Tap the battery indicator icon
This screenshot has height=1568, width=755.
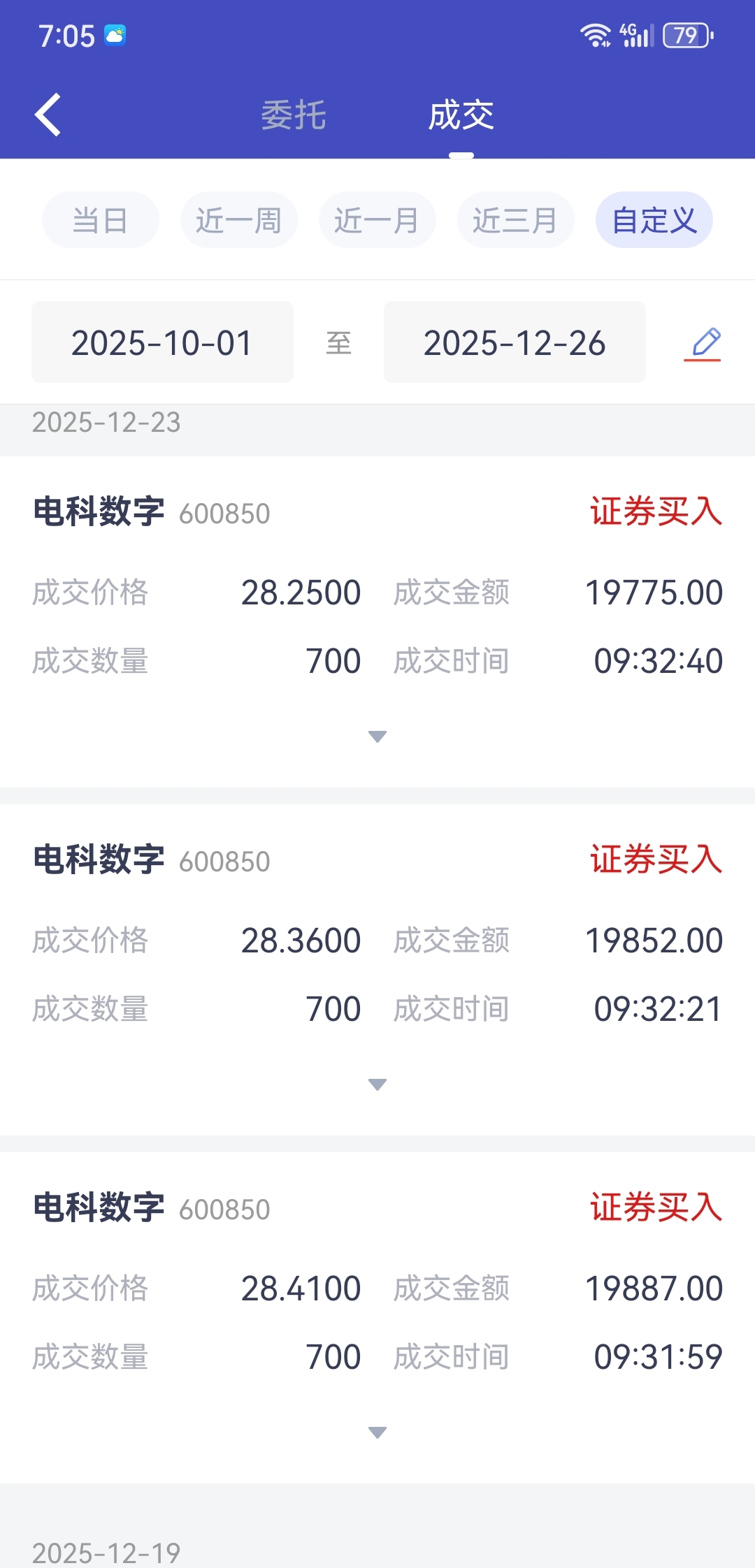coord(689,35)
